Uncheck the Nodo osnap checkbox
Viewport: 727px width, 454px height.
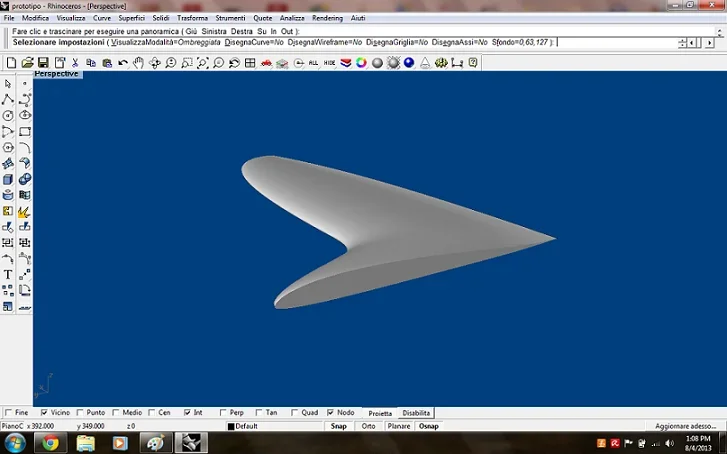(x=330, y=412)
